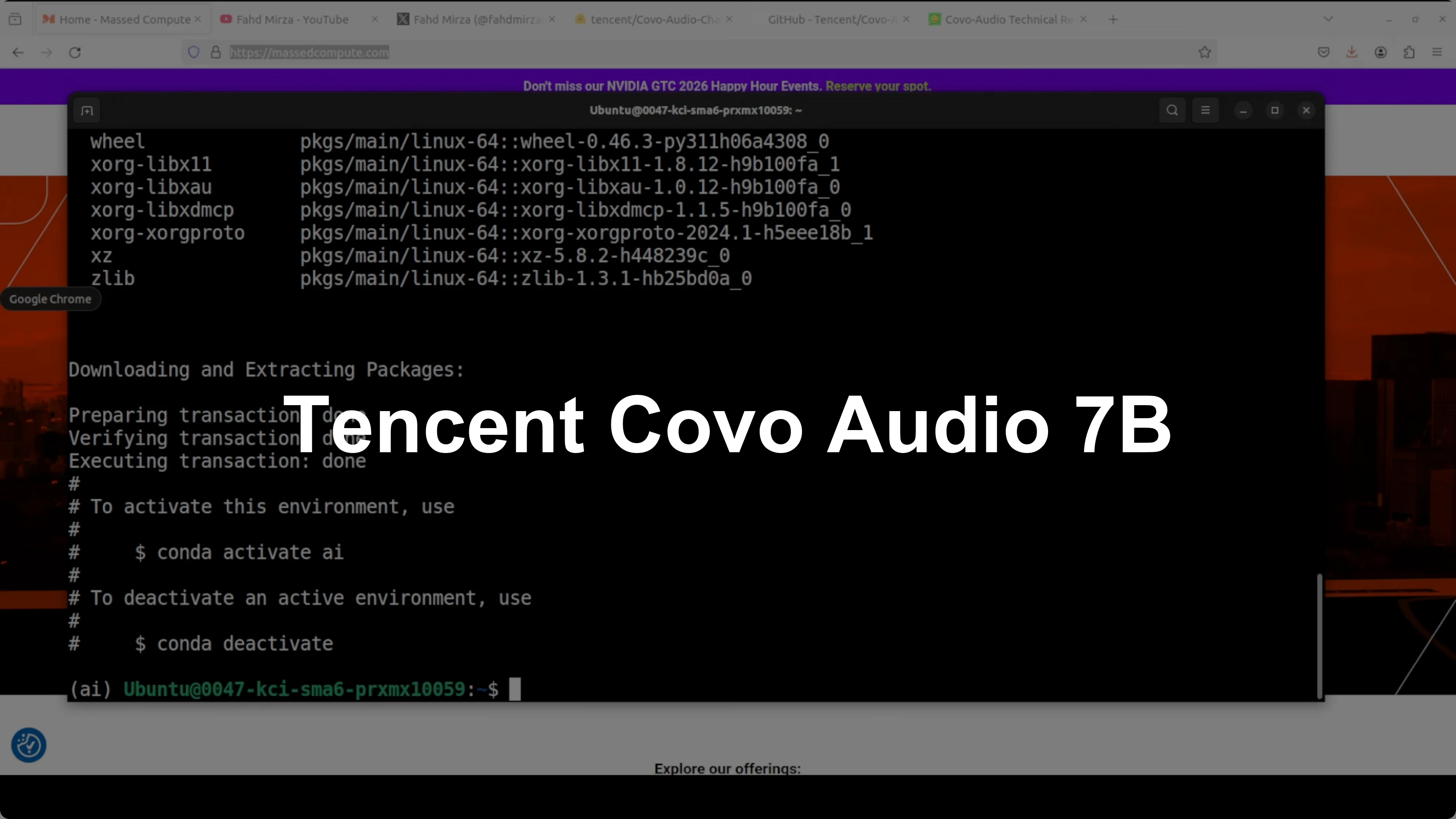Open the browser application menu
Screen dimensions: 1456x819
pos(1437,52)
